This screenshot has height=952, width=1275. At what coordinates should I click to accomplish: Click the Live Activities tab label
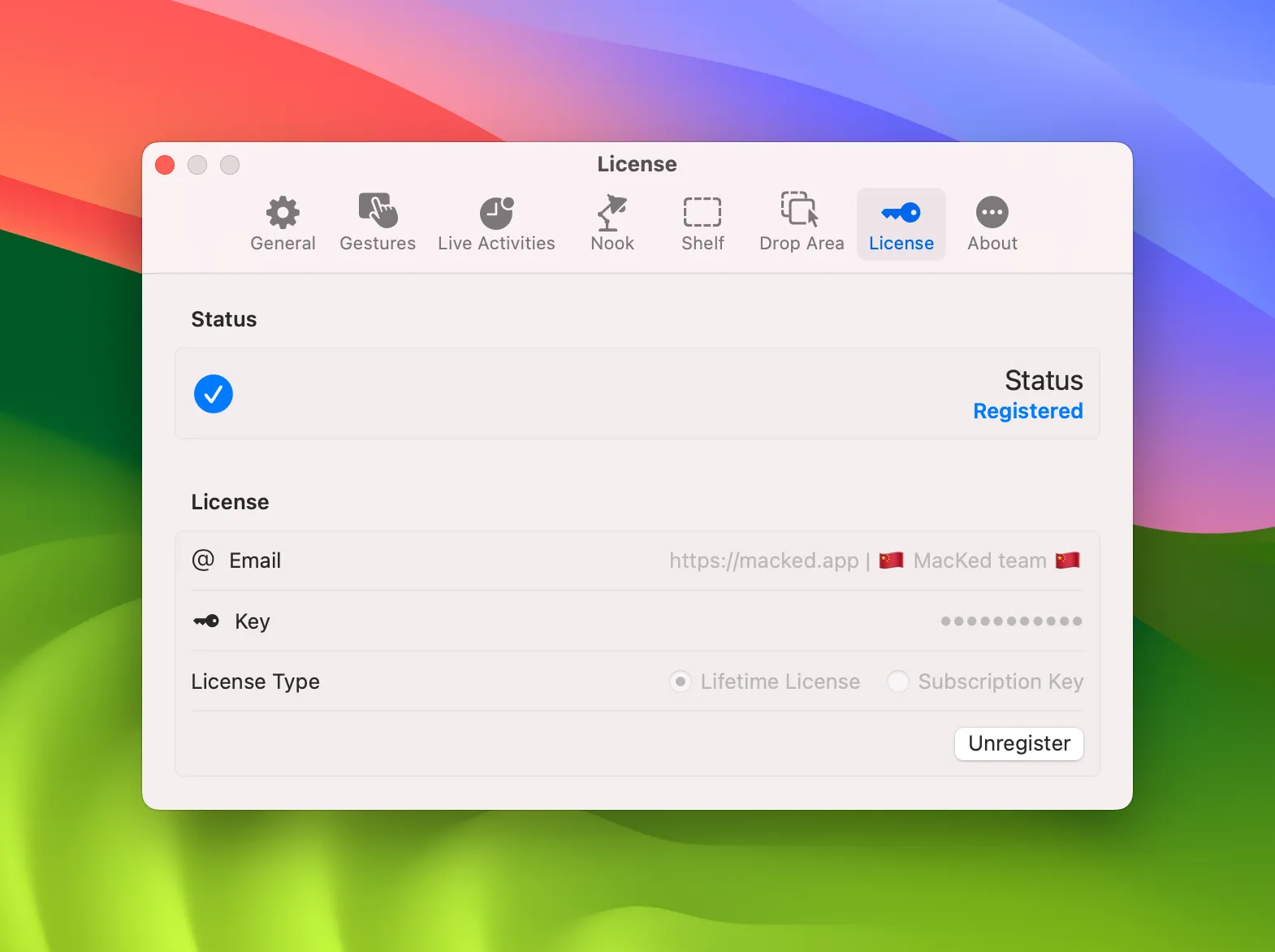pos(496,244)
